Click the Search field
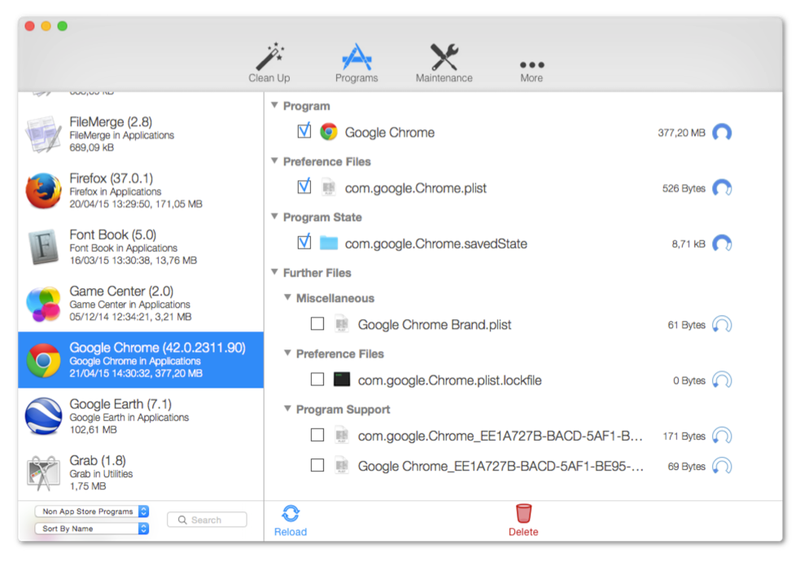 (x=207, y=520)
